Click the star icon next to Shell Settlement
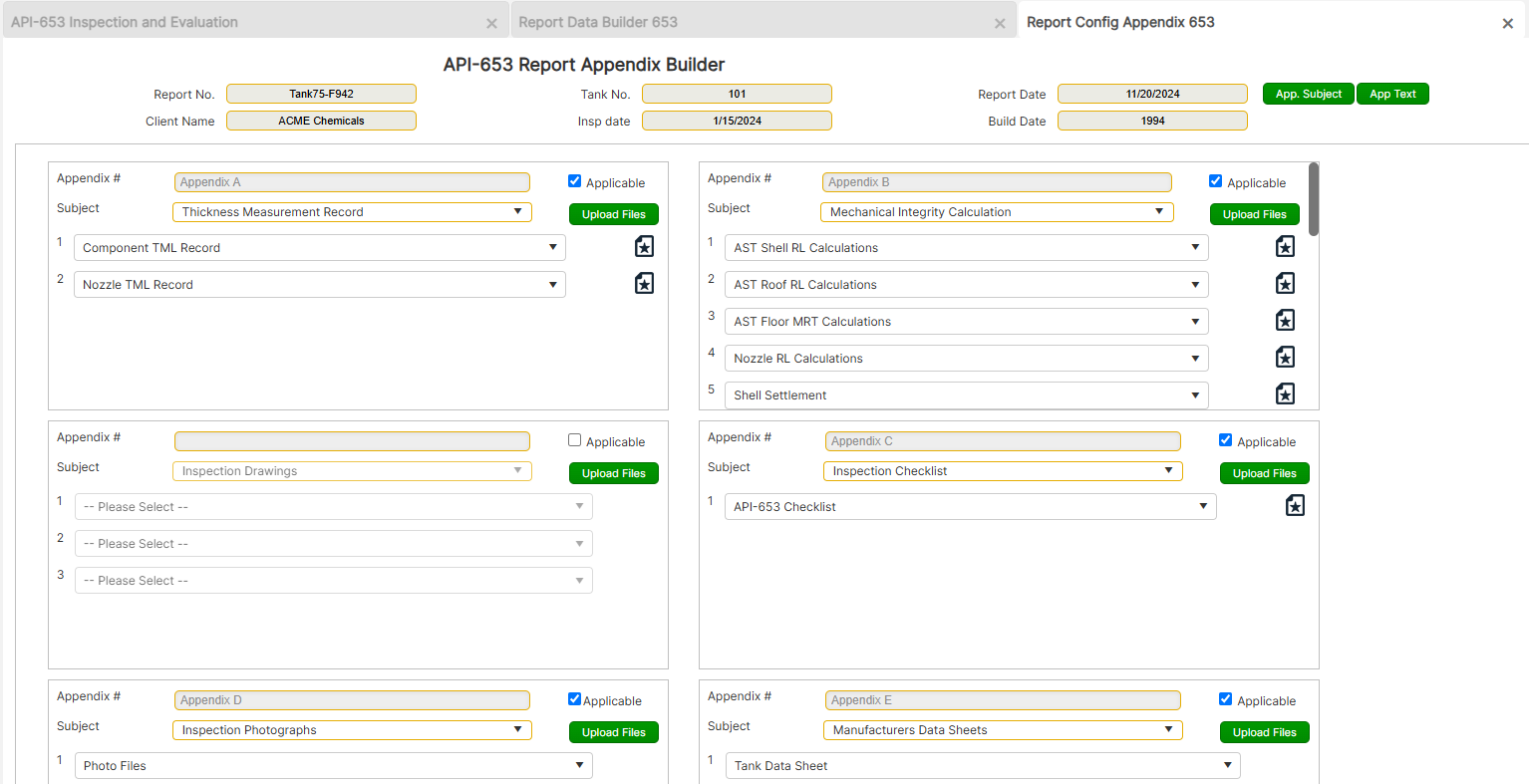This screenshot has width=1529, height=784. coord(1285,393)
